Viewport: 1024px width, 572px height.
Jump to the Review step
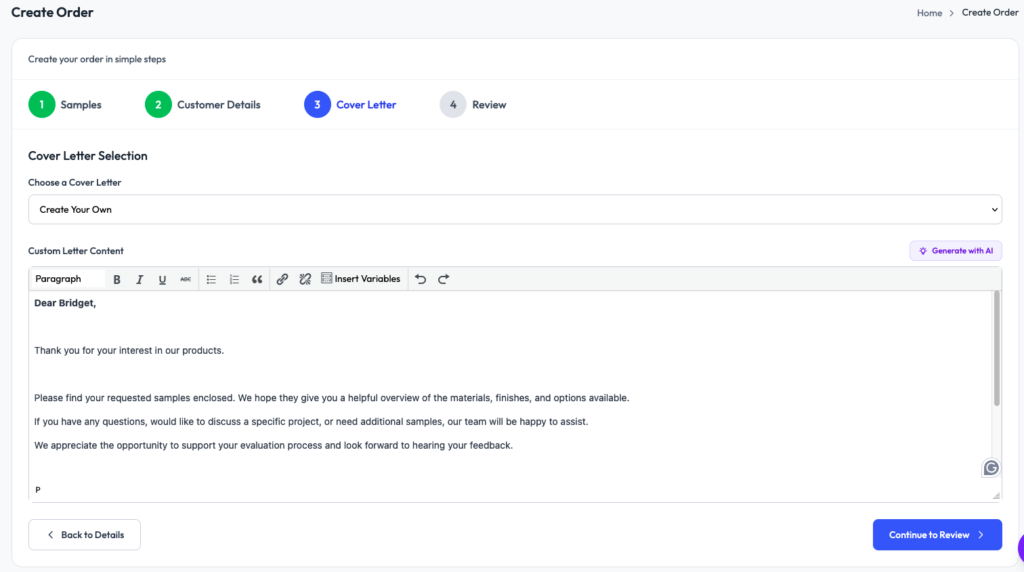pyautogui.click(x=473, y=104)
